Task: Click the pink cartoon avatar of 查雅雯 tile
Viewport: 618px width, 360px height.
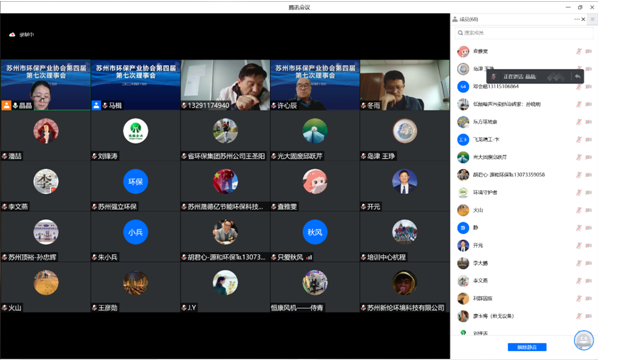Action: coord(315,181)
